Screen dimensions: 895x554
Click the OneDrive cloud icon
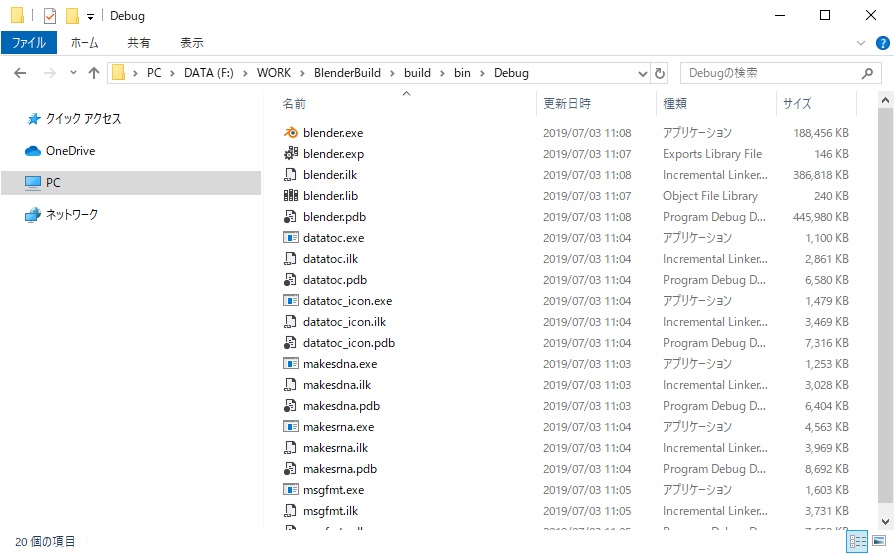tap(33, 151)
